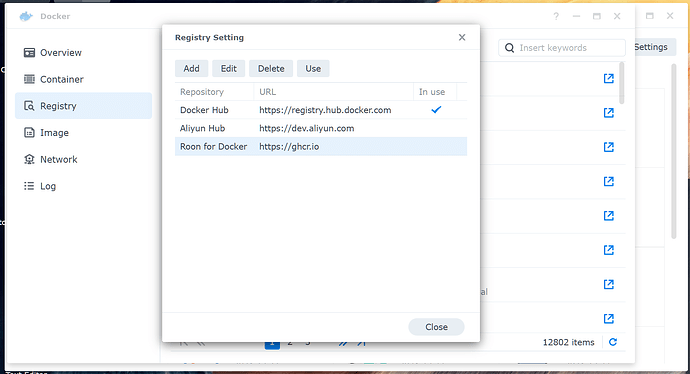Click the Log list icon
The width and height of the screenshot is (690, 374).
pos(29,186)
